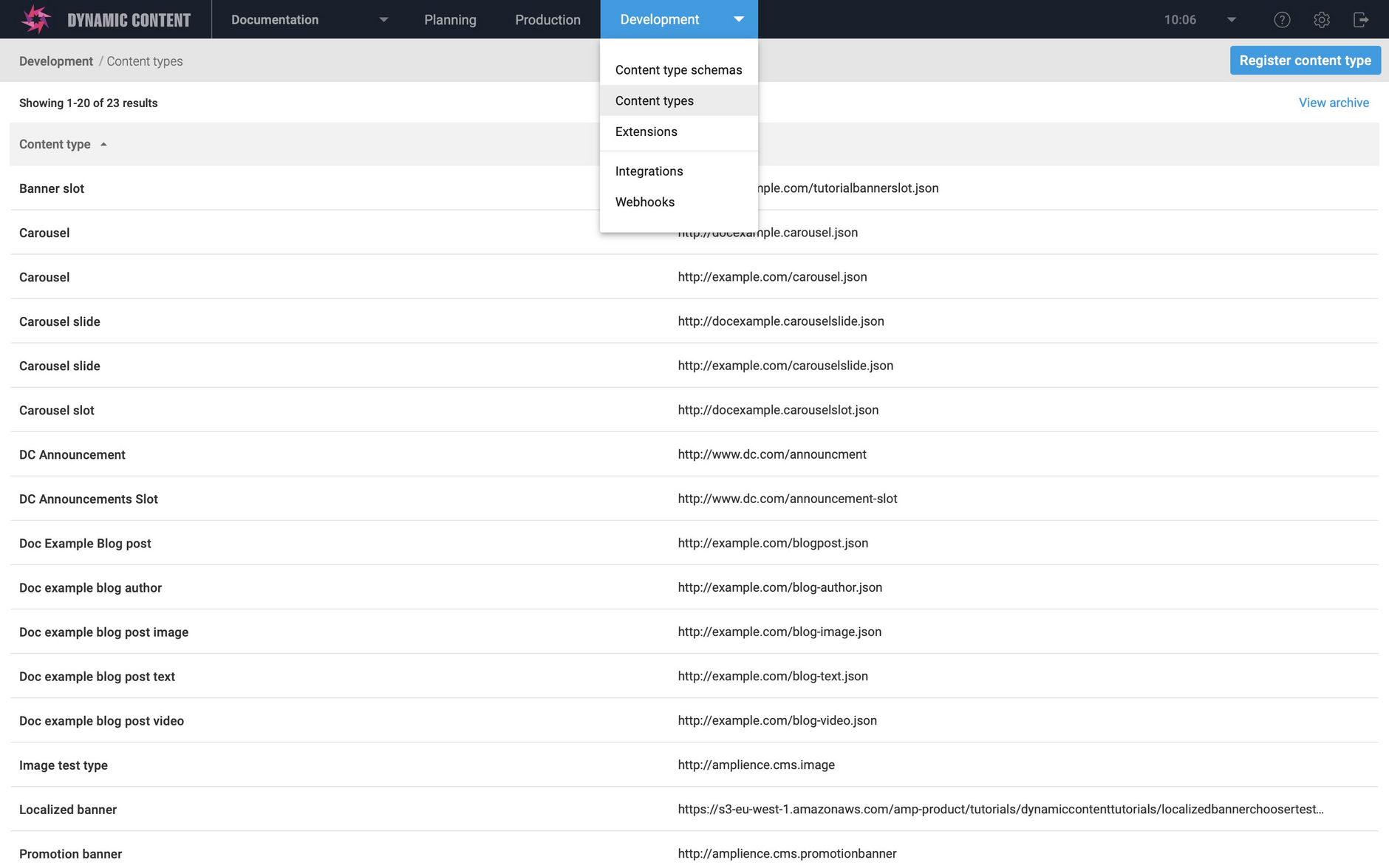Toggle the sort arrow on Content type column
1389x868 pixels.
(103, 144)
